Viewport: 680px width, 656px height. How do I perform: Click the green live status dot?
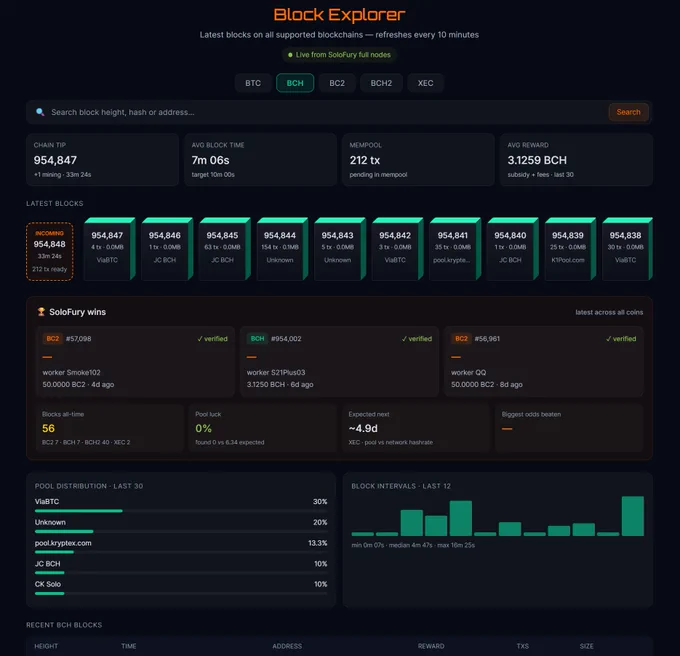[290, 55]
